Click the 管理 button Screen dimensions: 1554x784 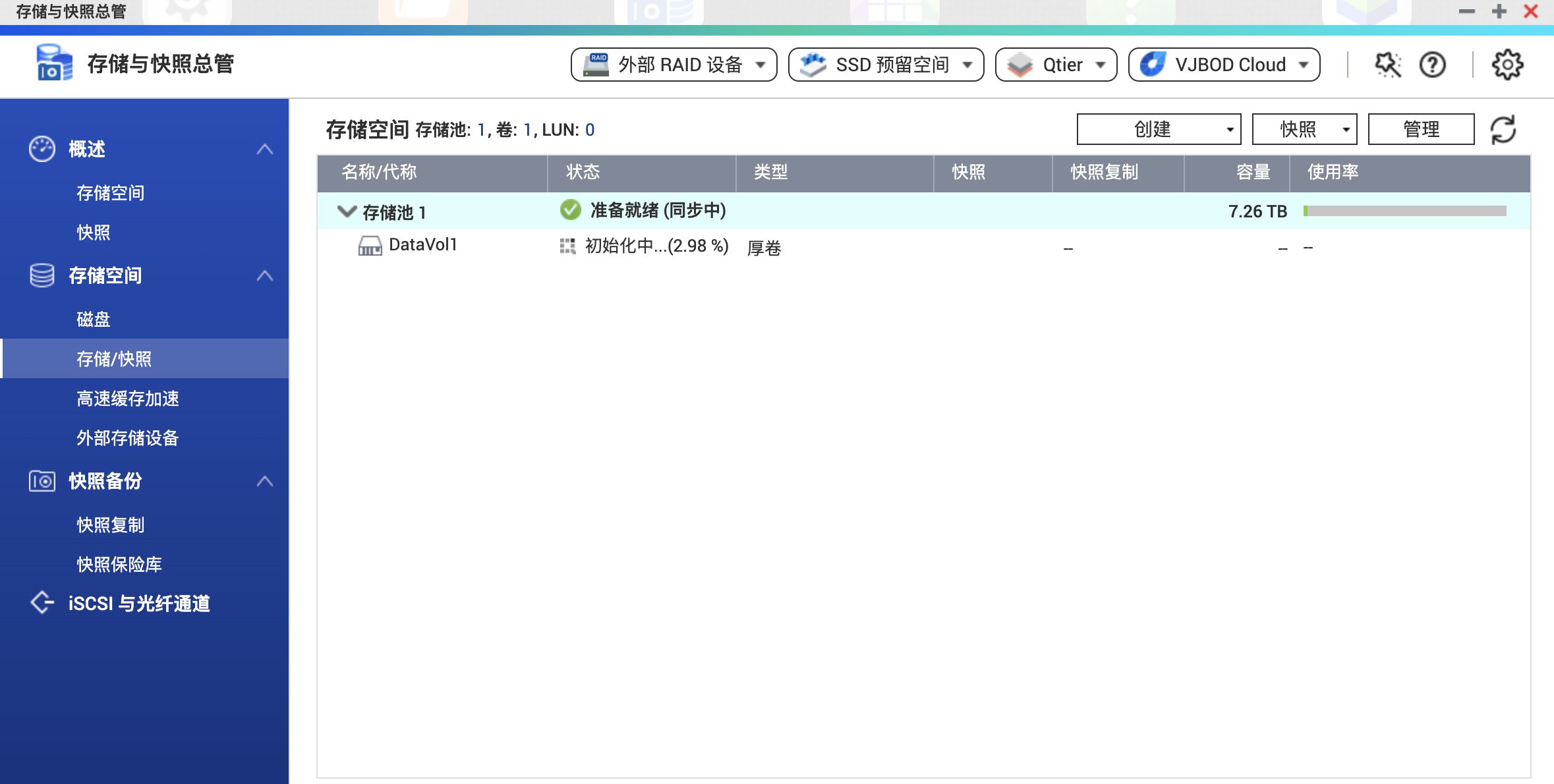(1421, 129)
